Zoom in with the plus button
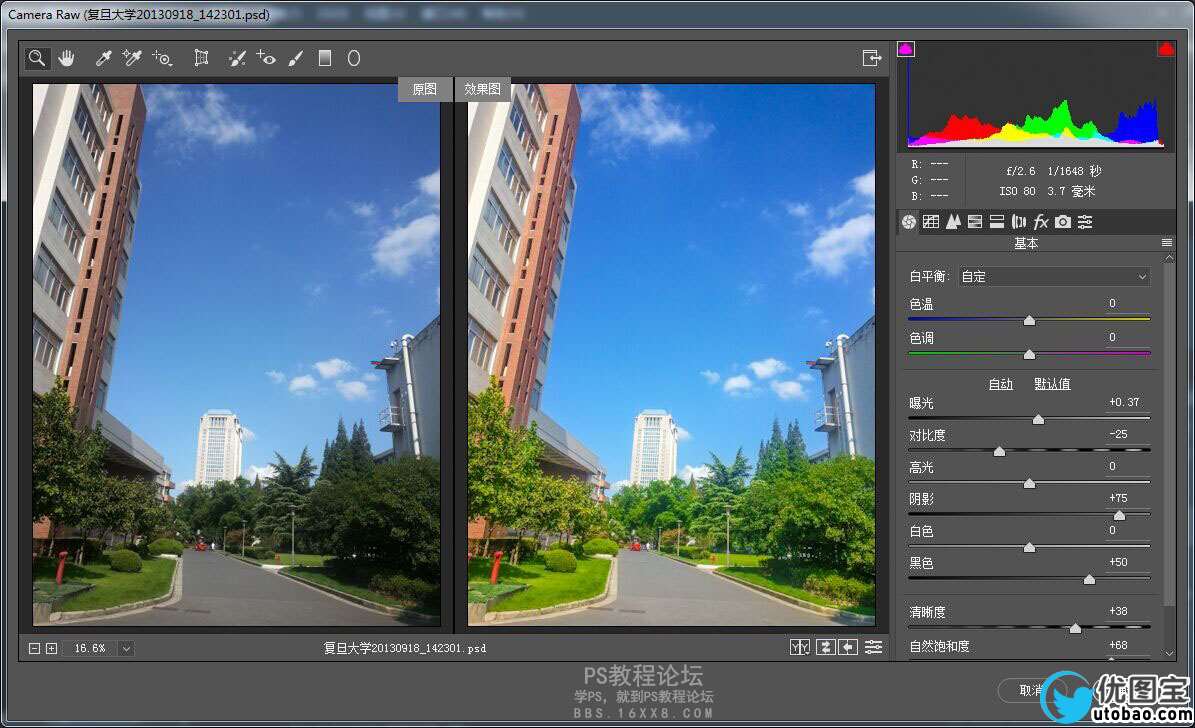This screenshot has height=728, width=1195. (51, 649)
